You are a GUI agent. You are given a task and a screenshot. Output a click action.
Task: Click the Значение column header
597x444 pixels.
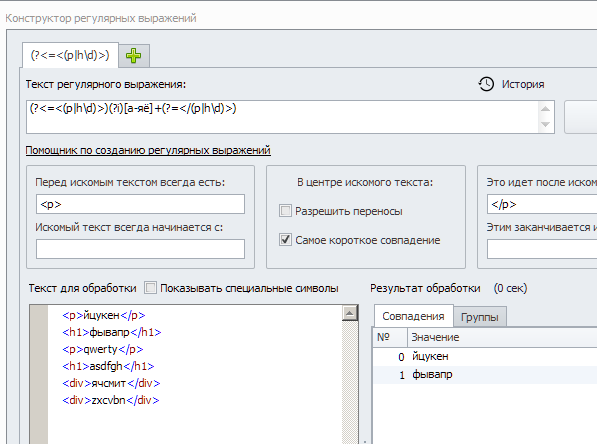coord(502,337)
